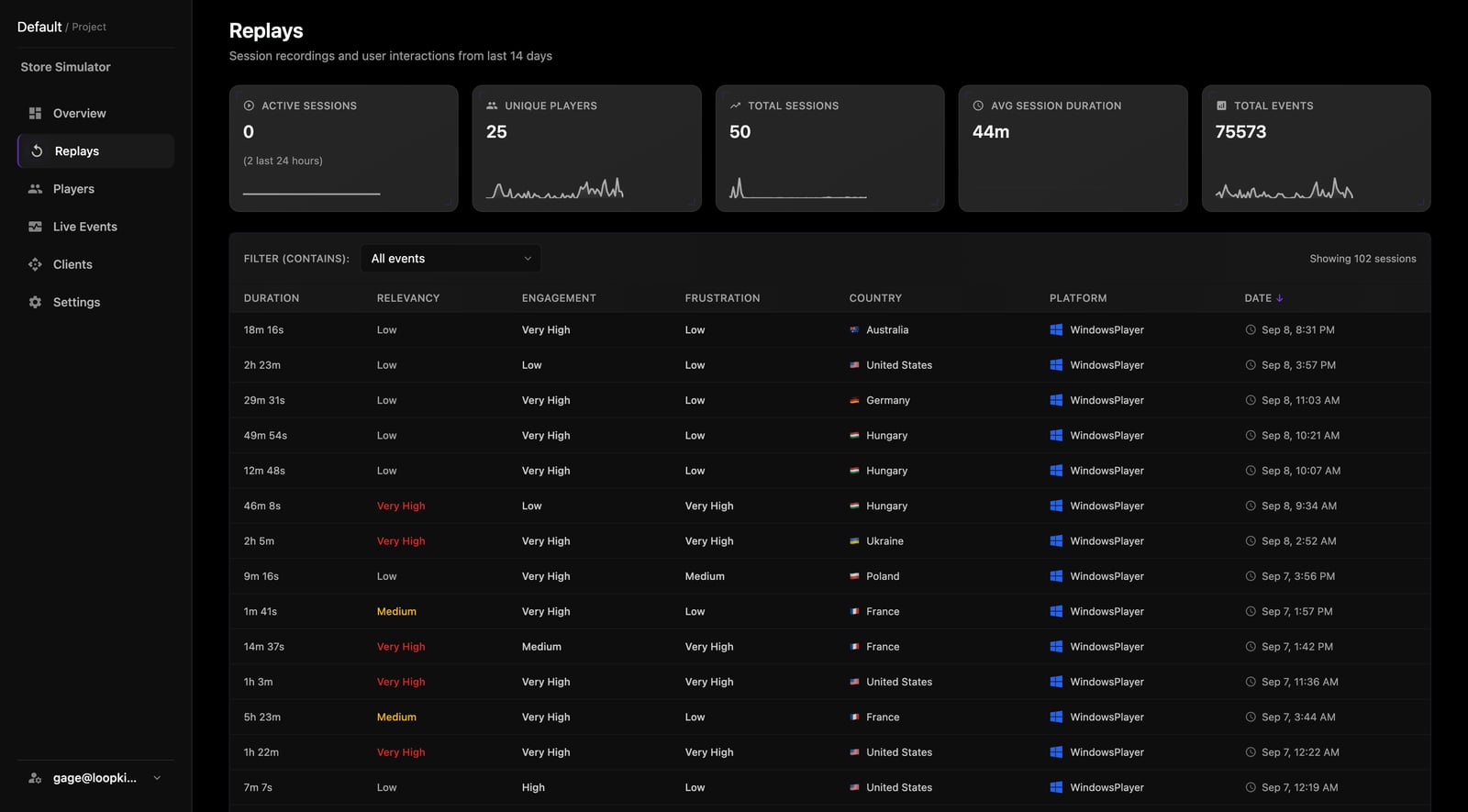The height and width of the screenshot is (812, 1468).
Task: Click Medium relevancy in 1m 41s row
Action: coord(396,611)
